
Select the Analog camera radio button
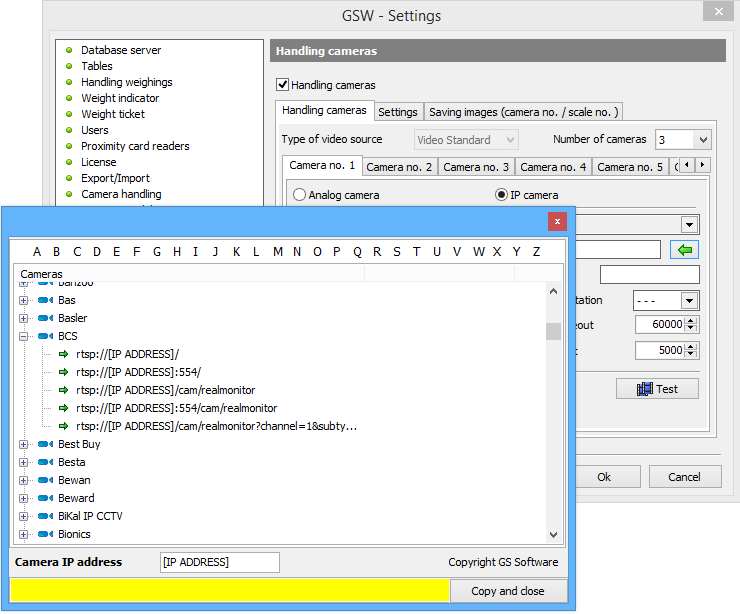coord(300,195)
